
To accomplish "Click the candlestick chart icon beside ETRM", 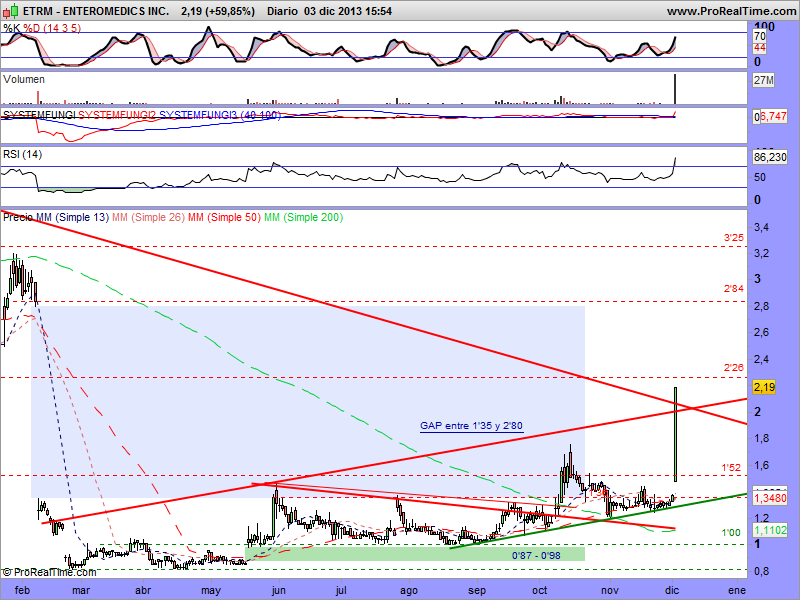I will point(11,10).
